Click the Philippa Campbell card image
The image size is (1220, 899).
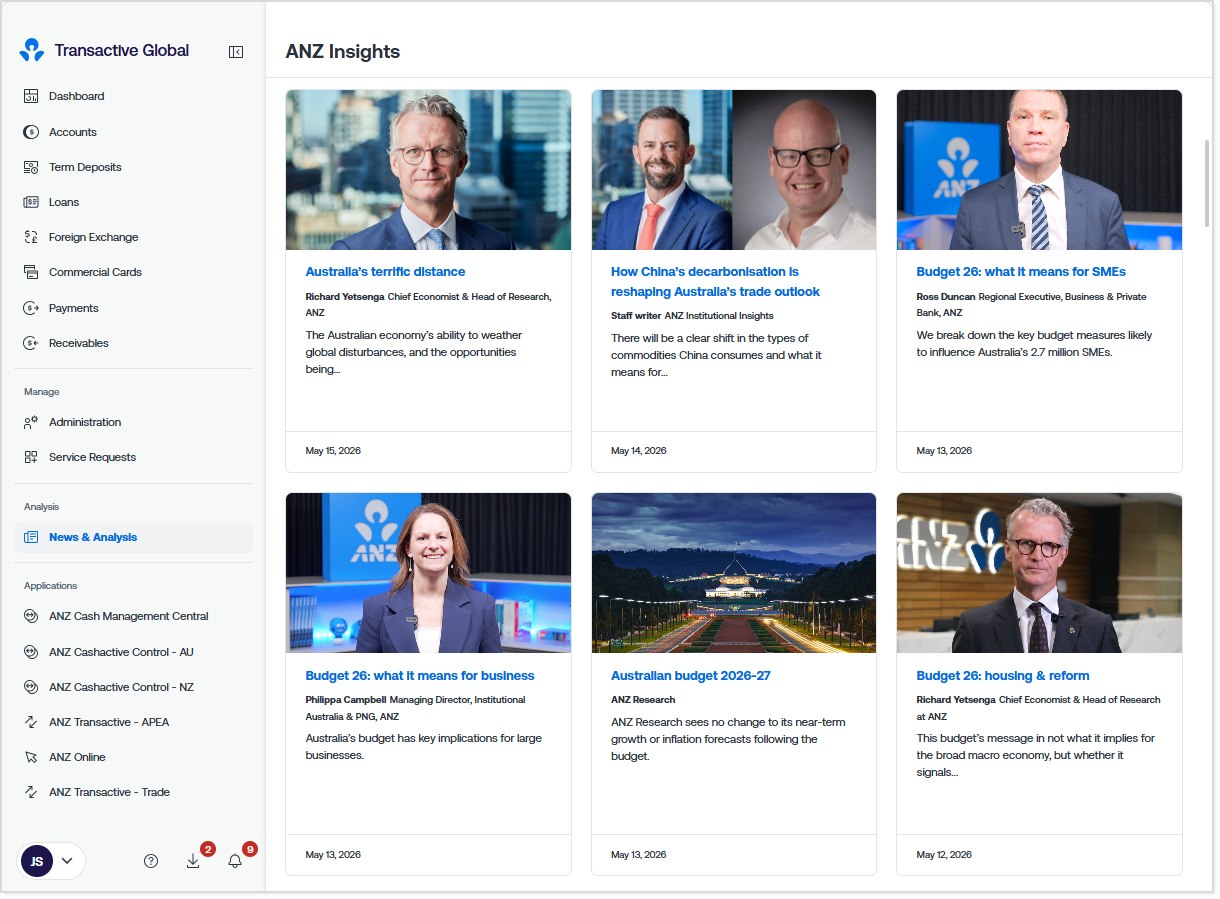[x=428, y=573]
